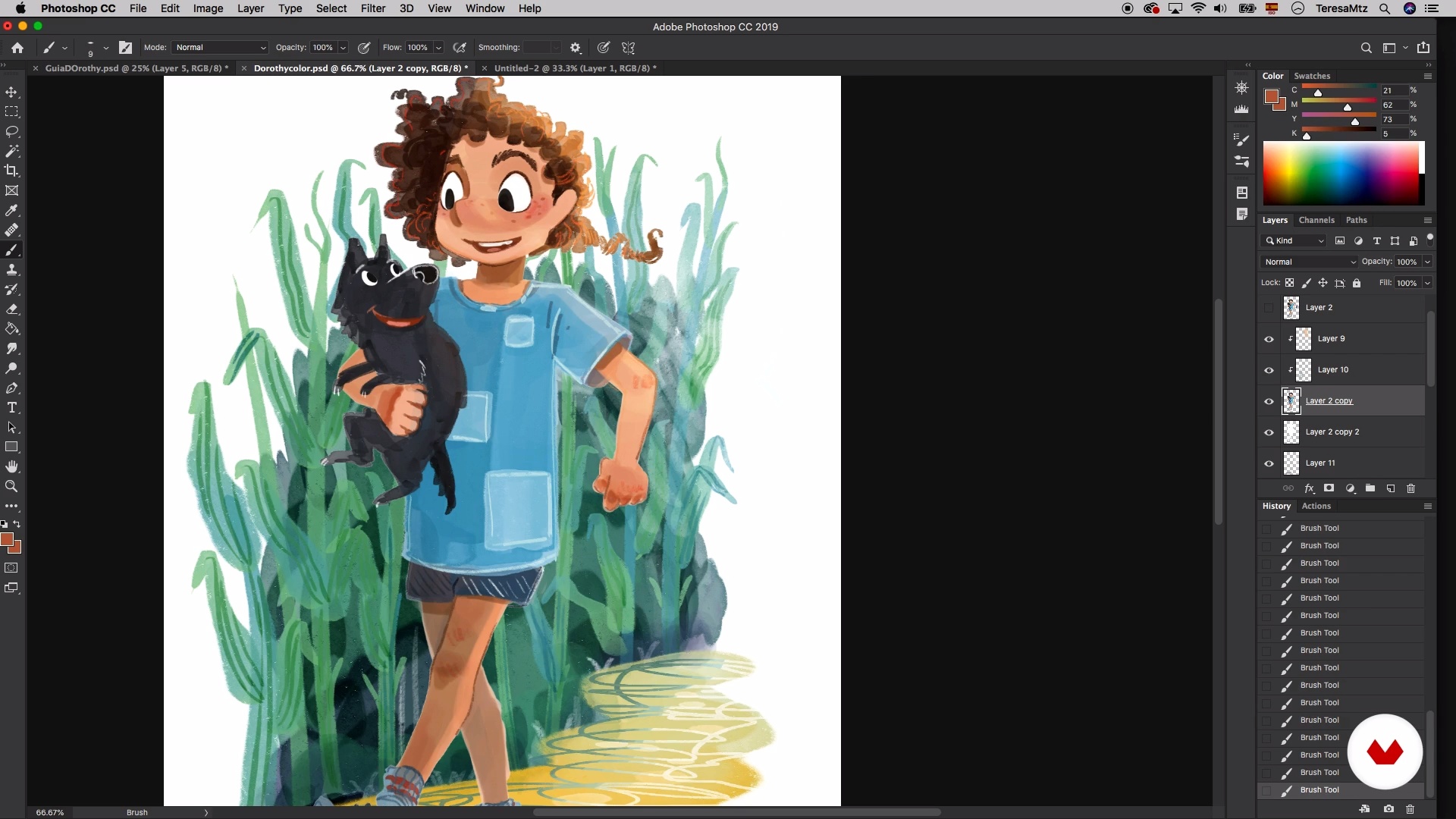Viewport: 1456px width, 819px height.
Task: Select the History Brush tool
Action: (x=11, y=289)
